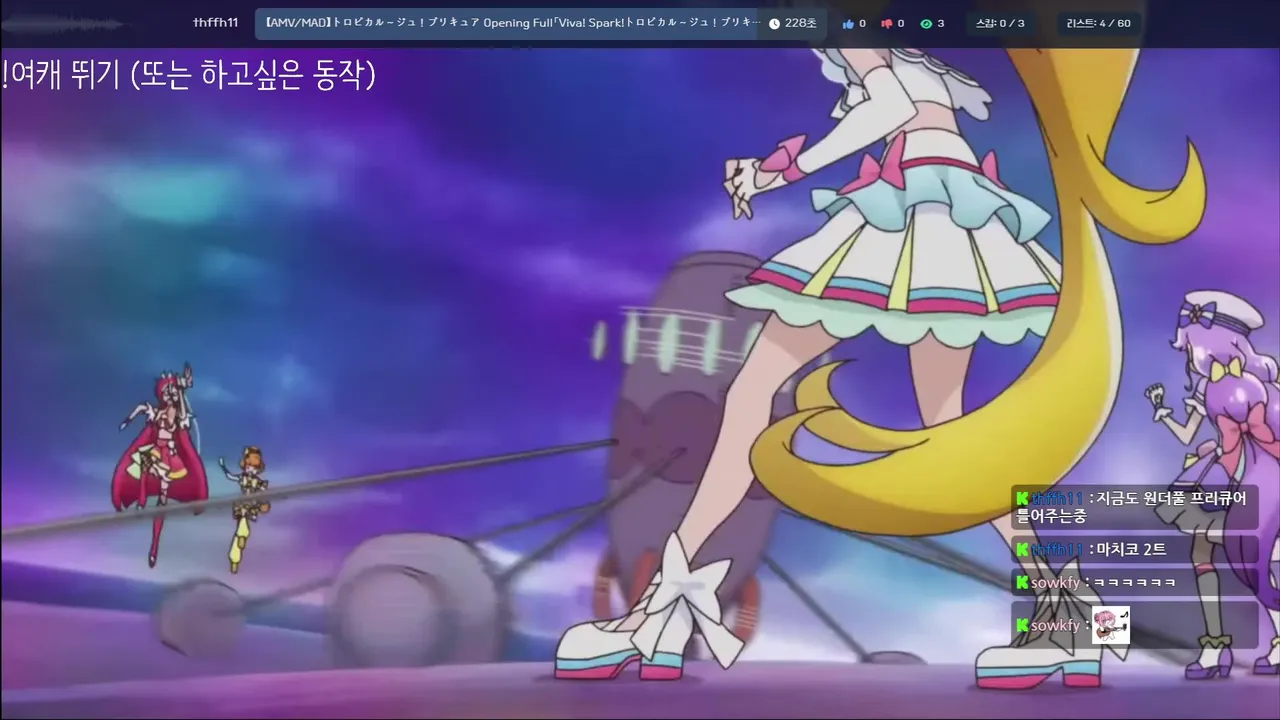Click the chat message '마치코 2트'
Image resolution: width=1280 pixels, height=720 pixels.
(1135, 549)
